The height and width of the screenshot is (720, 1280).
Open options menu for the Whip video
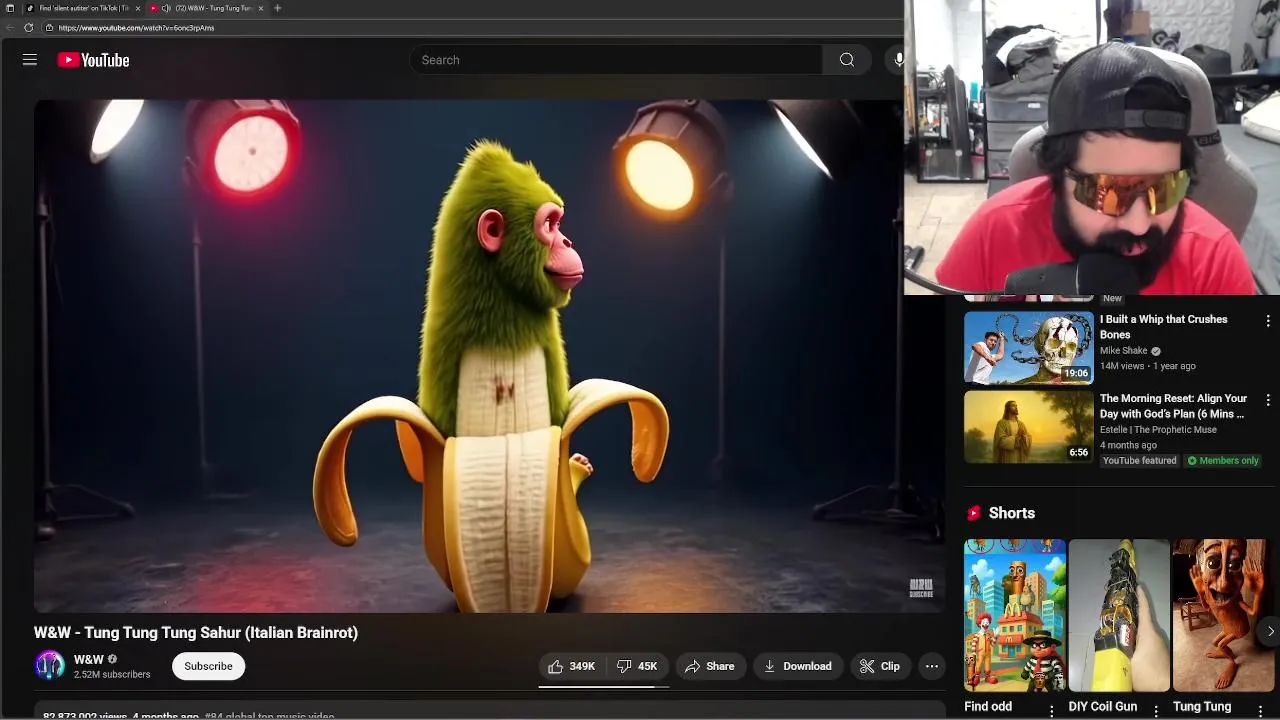1268,321
